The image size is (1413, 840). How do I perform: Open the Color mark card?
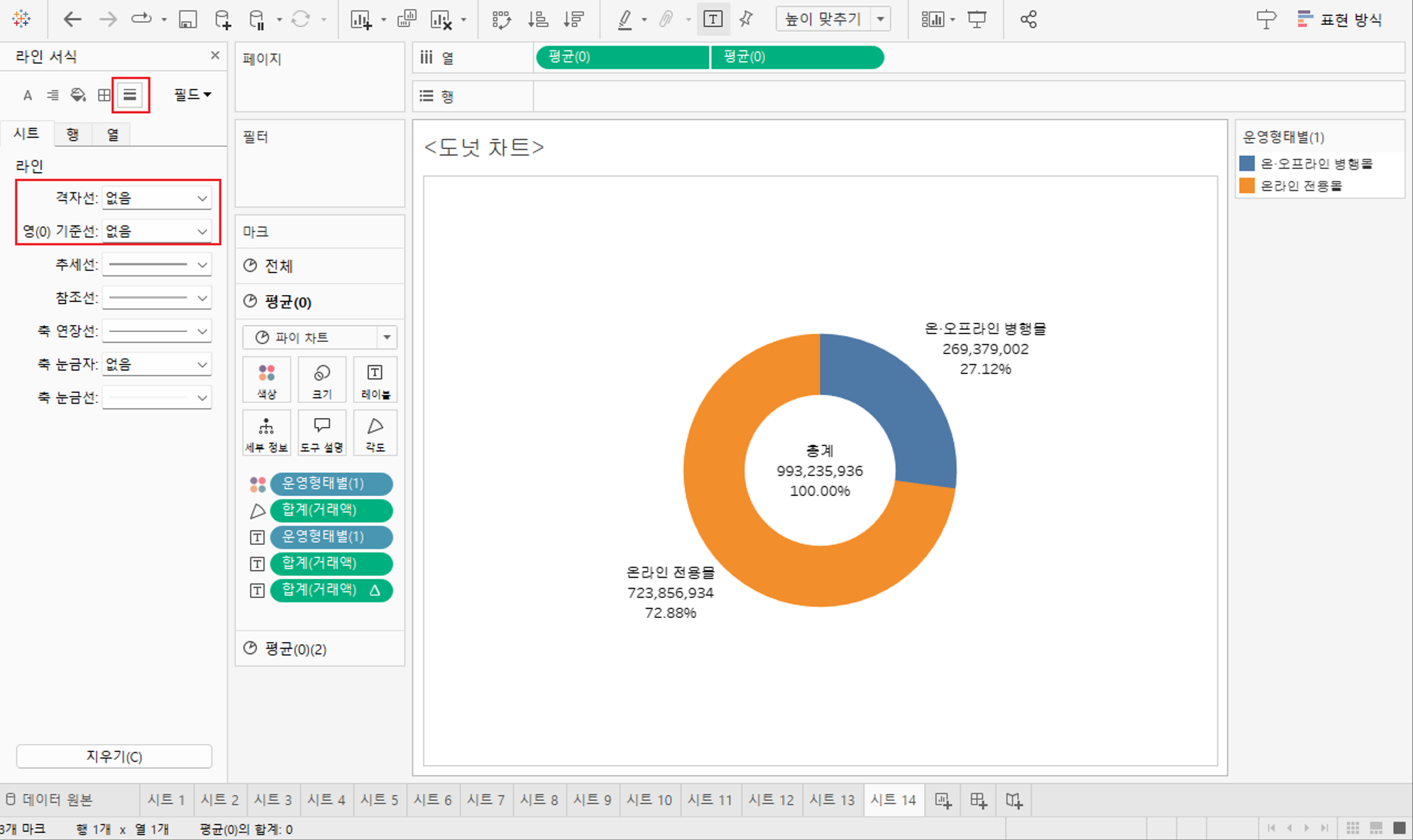pos(267,380)
